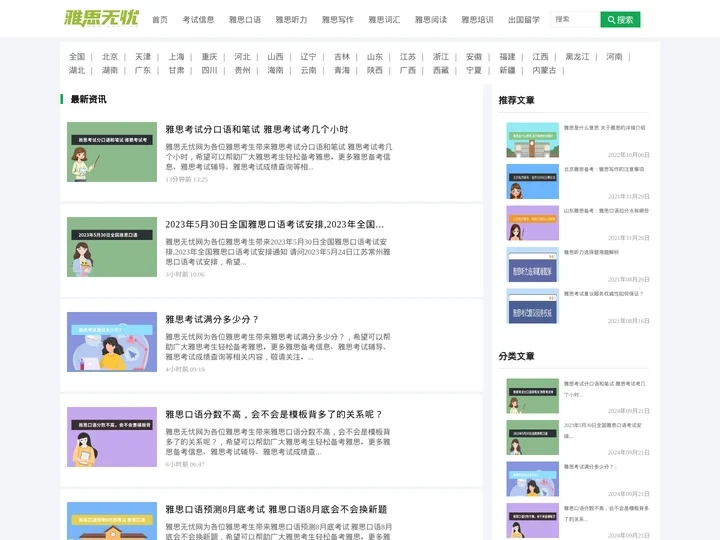Open 分类文章 link 2023年5月30日全国雅思口语考试安排
This screenshot has height=540, width=720.
click(603, 430)
